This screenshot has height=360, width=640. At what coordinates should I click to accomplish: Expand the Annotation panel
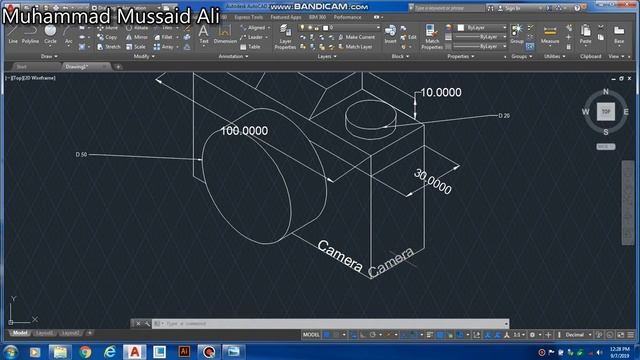(x=233, y=56)
